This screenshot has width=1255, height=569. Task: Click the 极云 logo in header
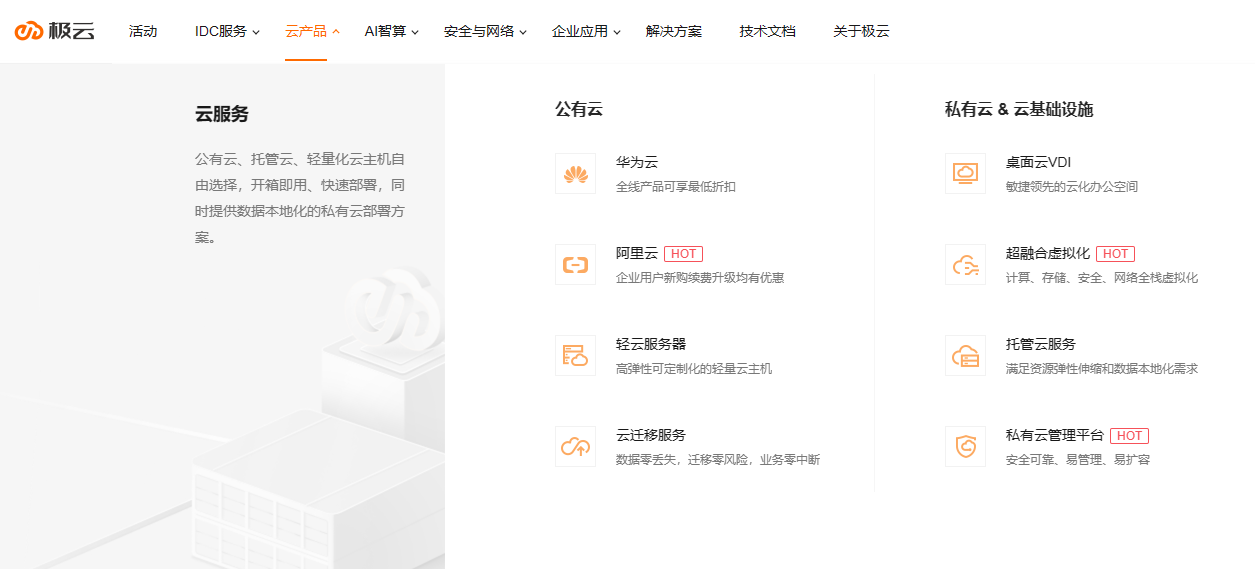click(55, 31)
